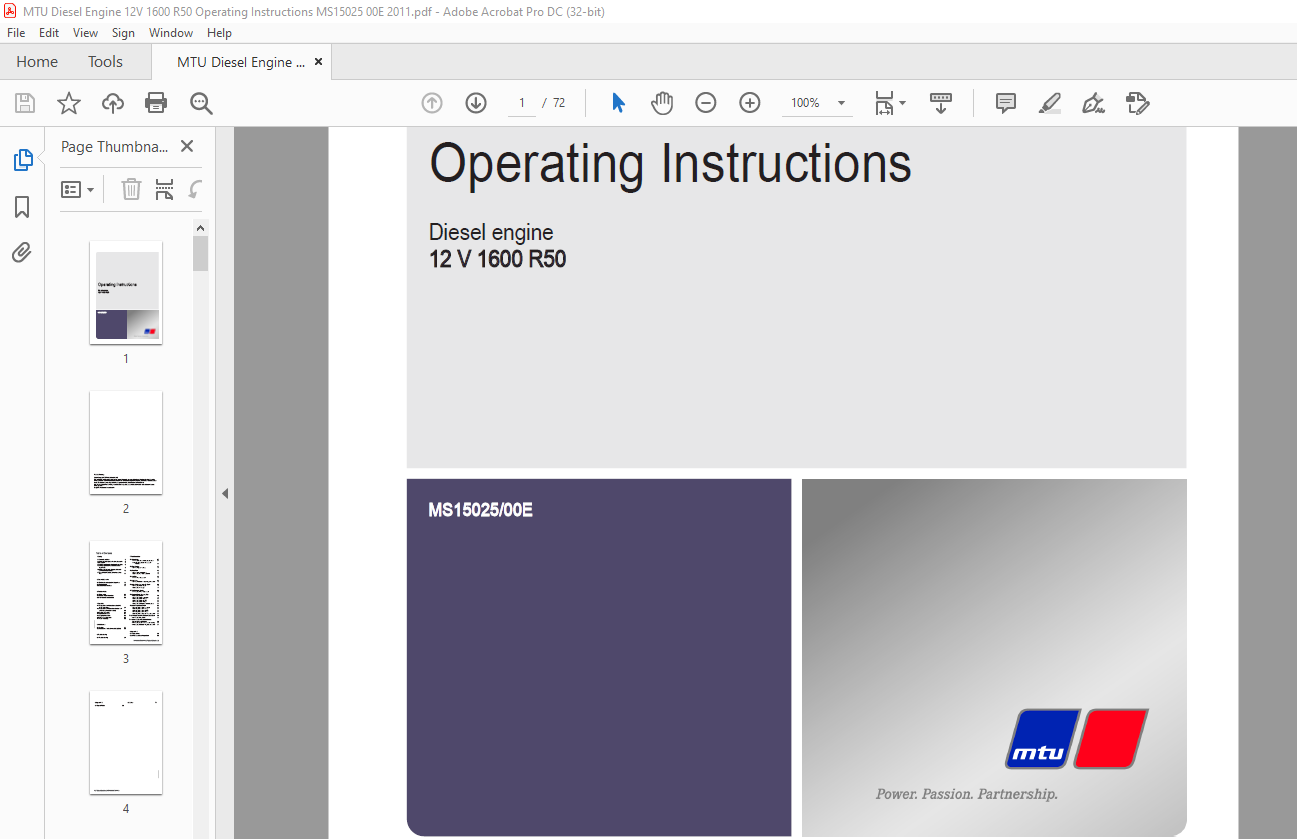This screenshot has width=1297, height=839.
Task: Go to previous page arrow icon
Action: (432, 103)
